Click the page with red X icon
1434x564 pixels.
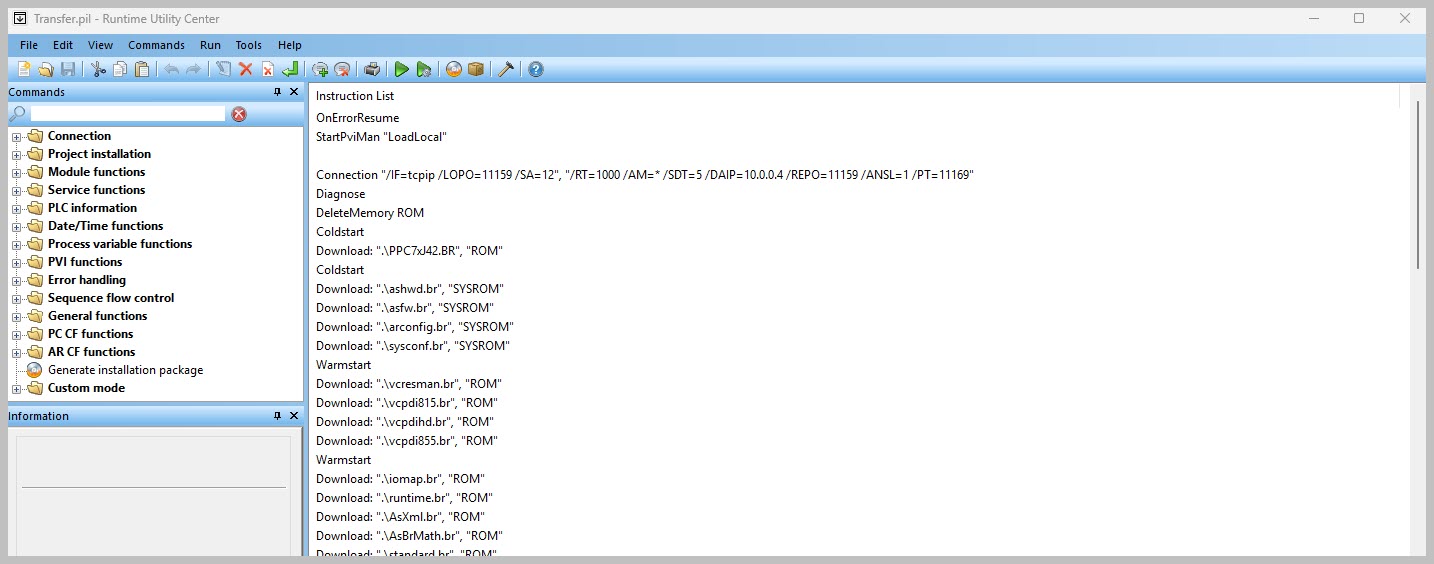pos(268,69)
